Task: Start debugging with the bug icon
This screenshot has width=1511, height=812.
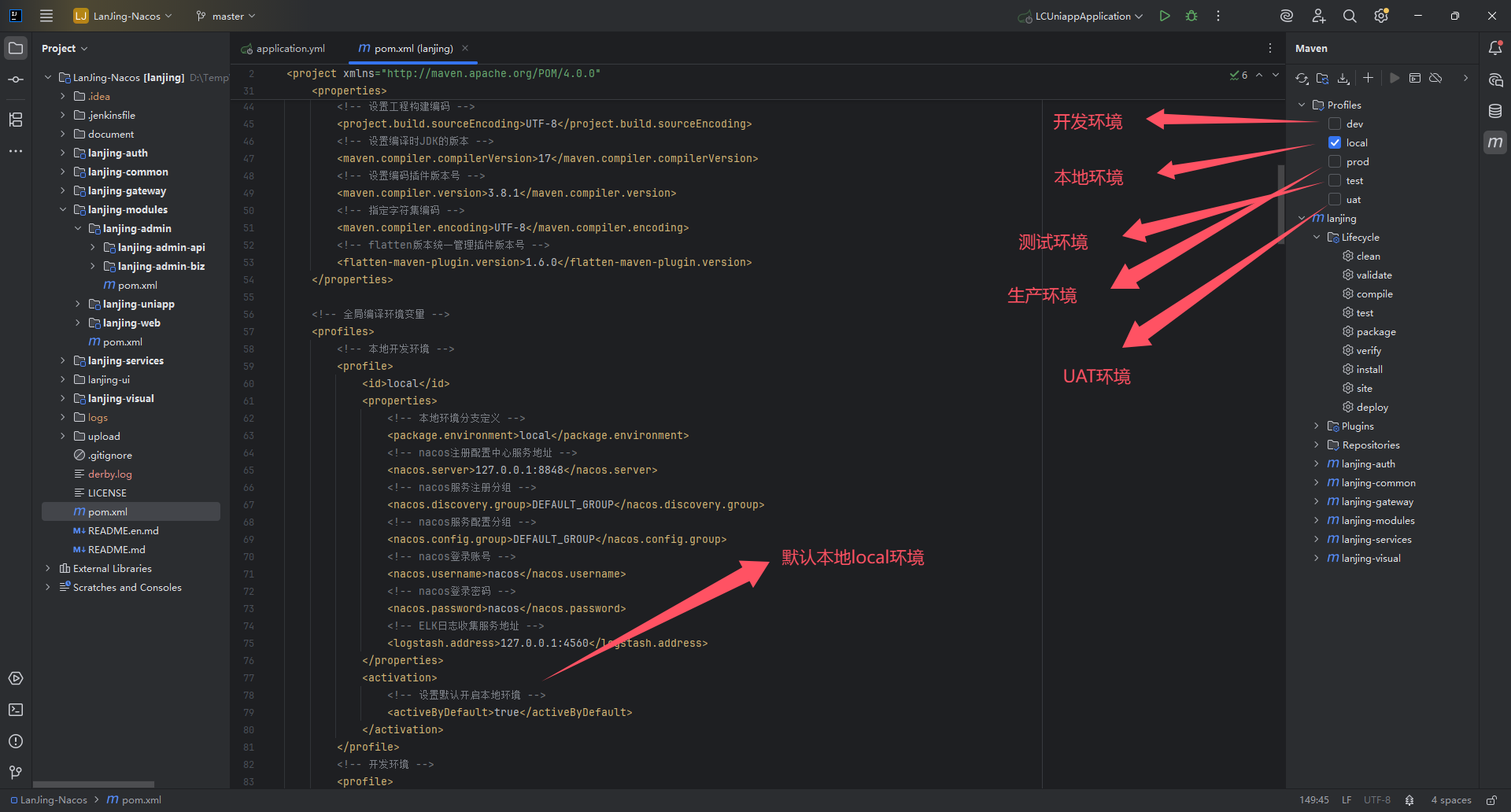Action: pyautogui.click(x=1191, y=16)
